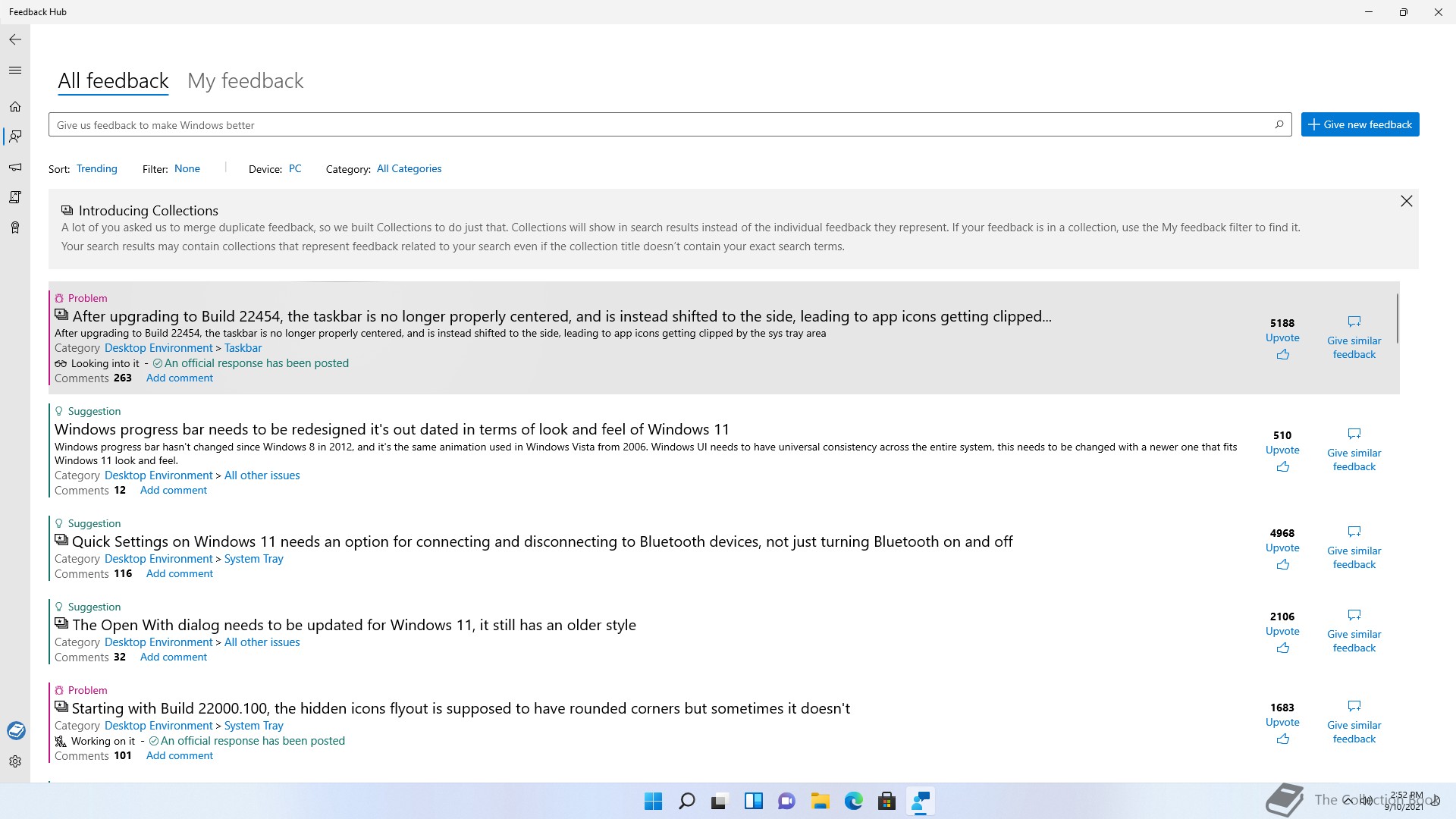Open All other issues link under progress bar
The width and height of the screenshot is (1456, 819).
(x=262, y=475)
